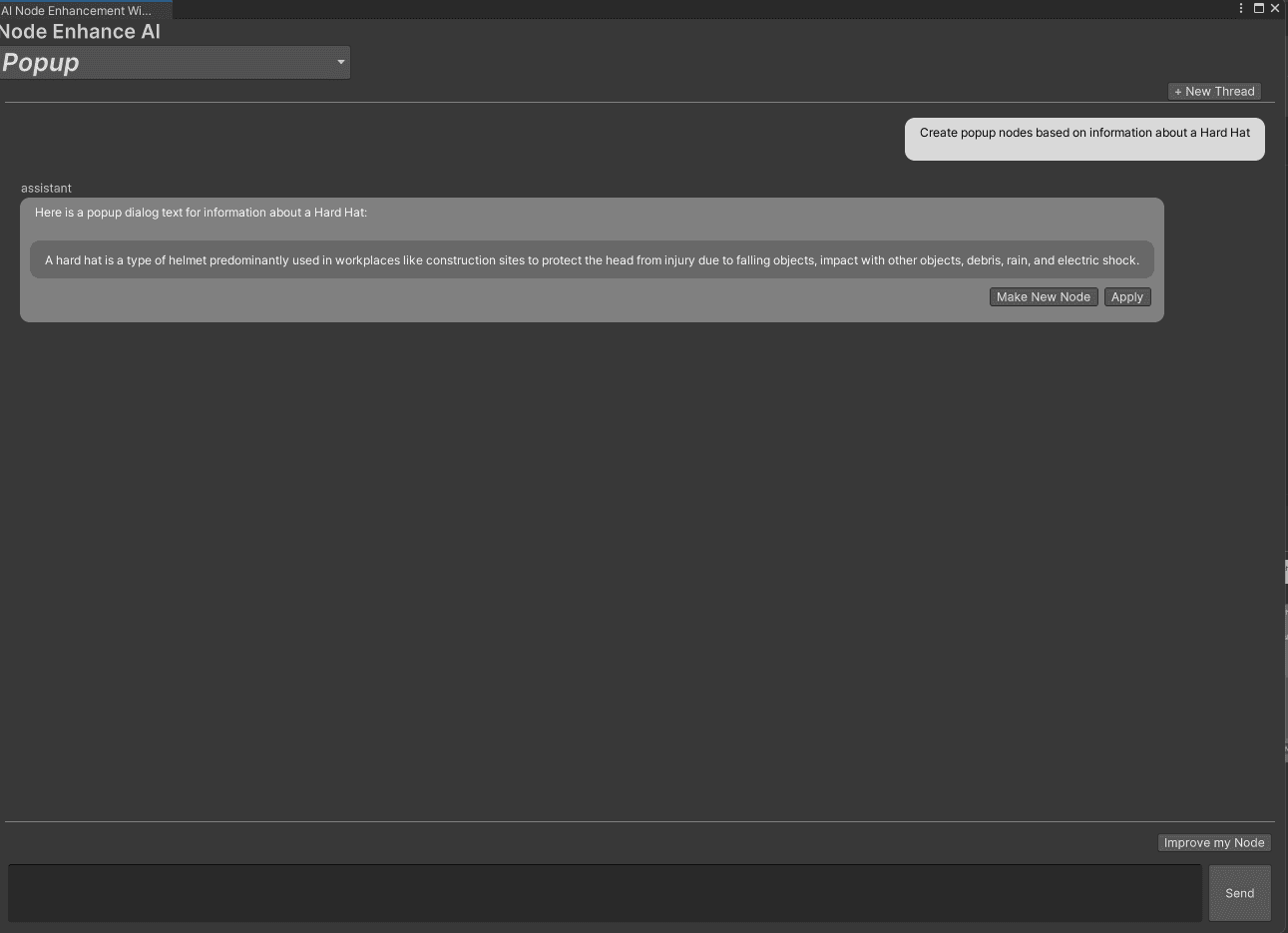This screenshot has height=933, width=1288.
Task: Open the Popup node type dropdown
Action: (x=175, y=62)
